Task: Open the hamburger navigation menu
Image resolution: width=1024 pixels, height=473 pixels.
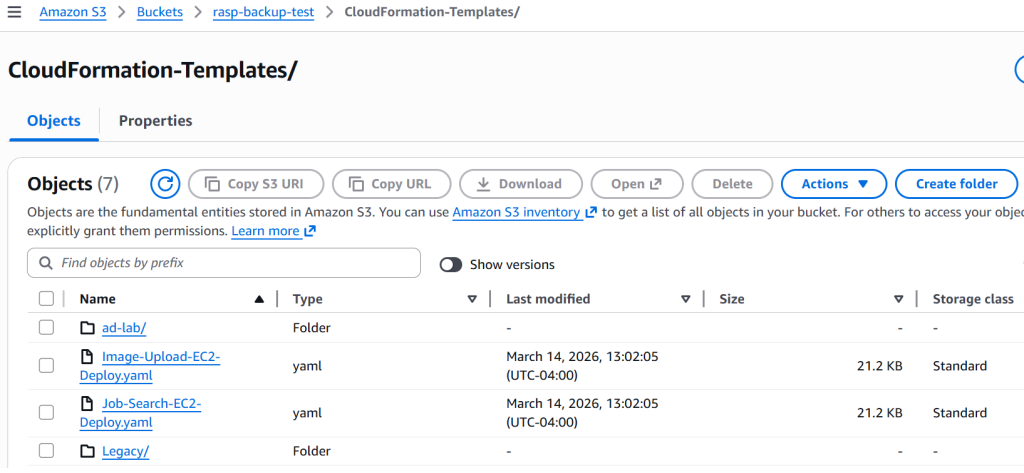Action: (14, 12)
